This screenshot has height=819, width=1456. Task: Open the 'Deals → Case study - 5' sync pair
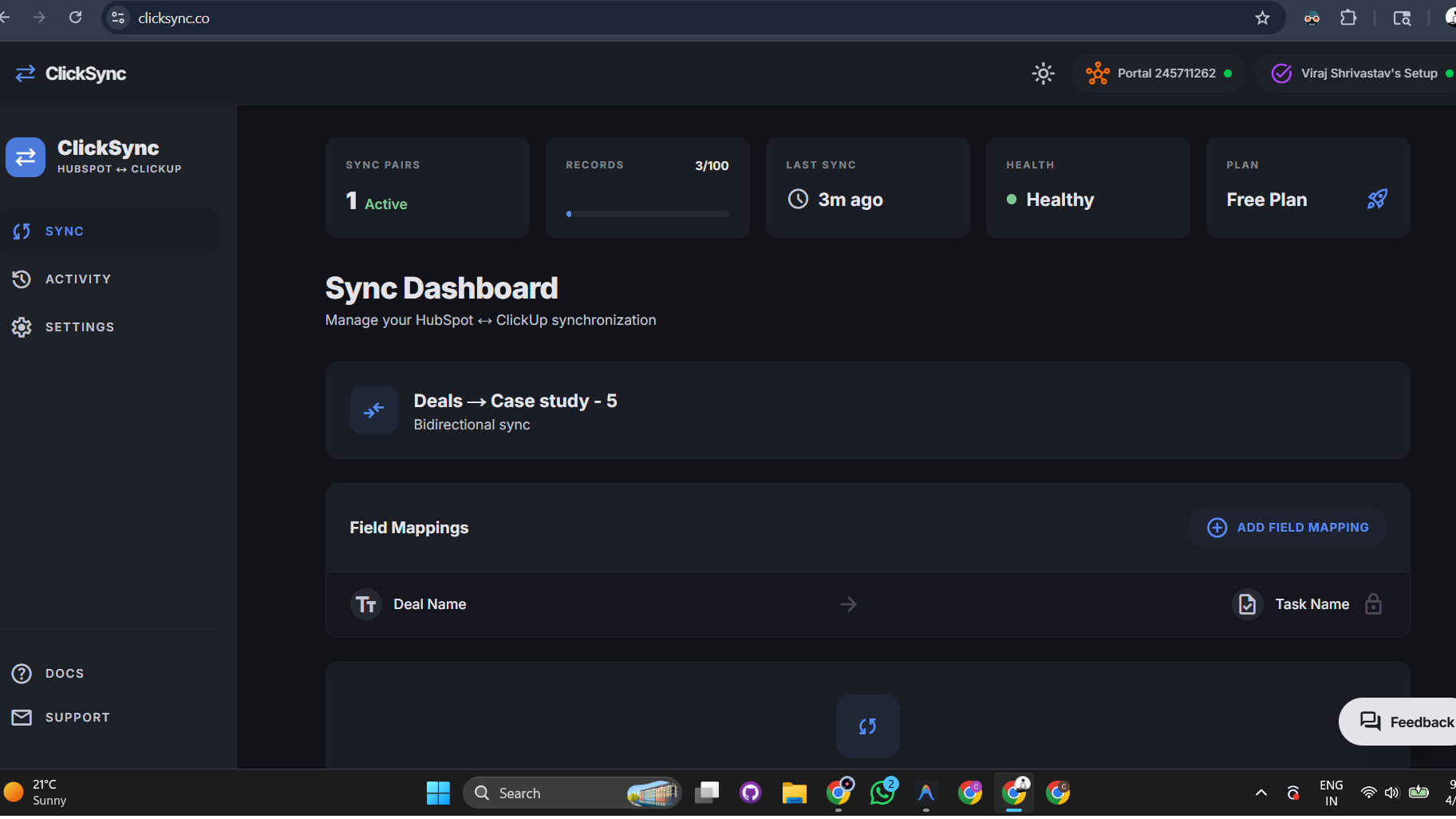867,410
